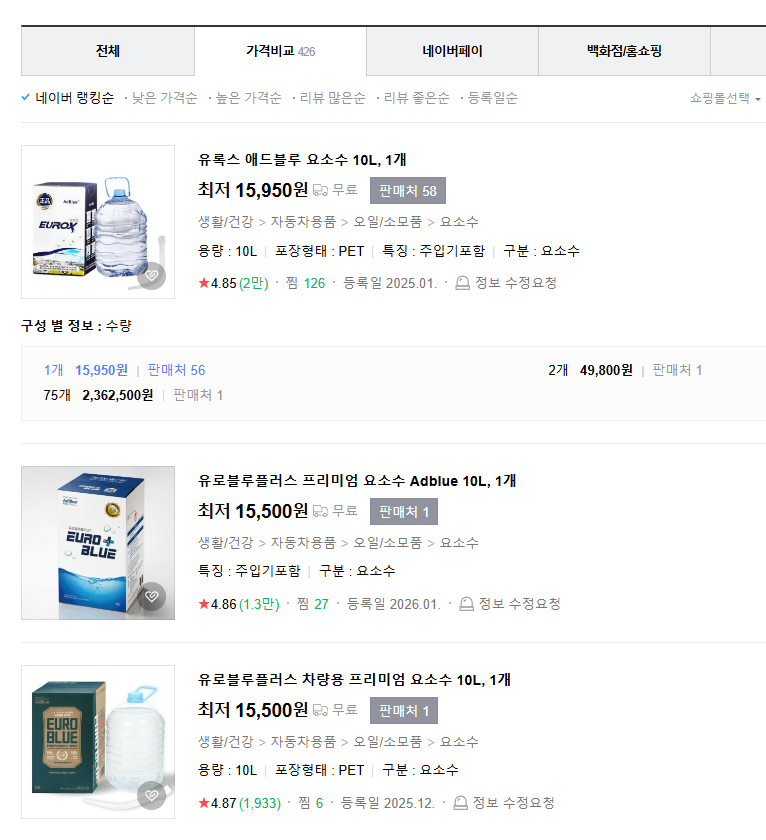766x840 pixels.
Task: Click bell icon beside first 정보 수정요청
Action: coord(462,283)
